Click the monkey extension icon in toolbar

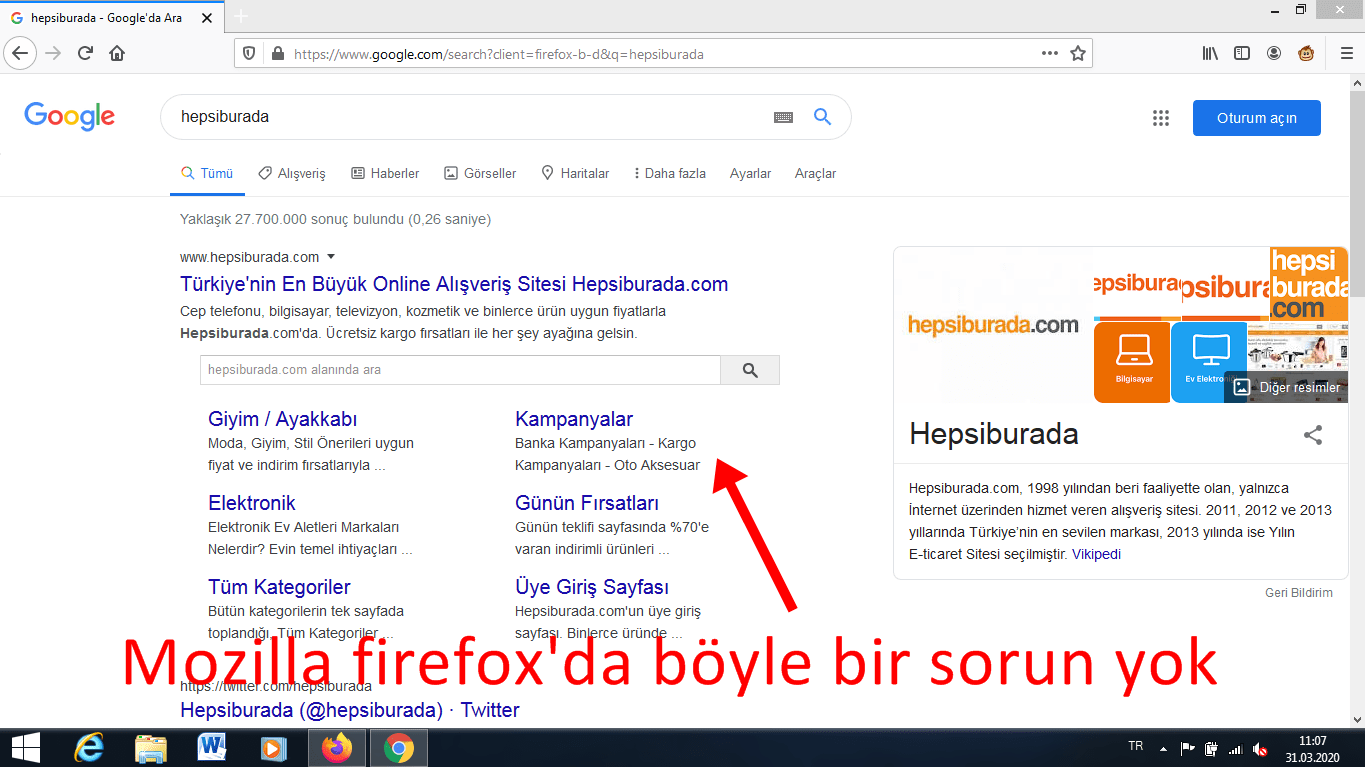[1306, 53]
